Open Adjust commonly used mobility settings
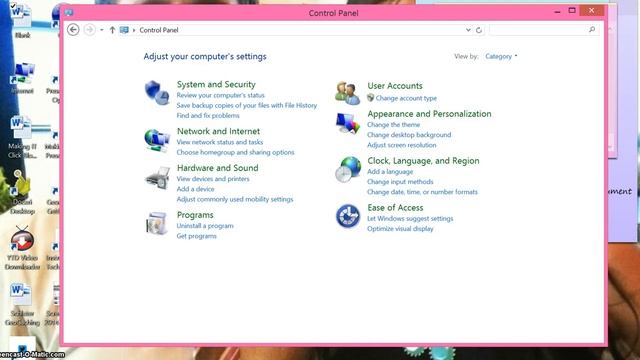Screen dimensions: 640x360 tap(235, 199)
